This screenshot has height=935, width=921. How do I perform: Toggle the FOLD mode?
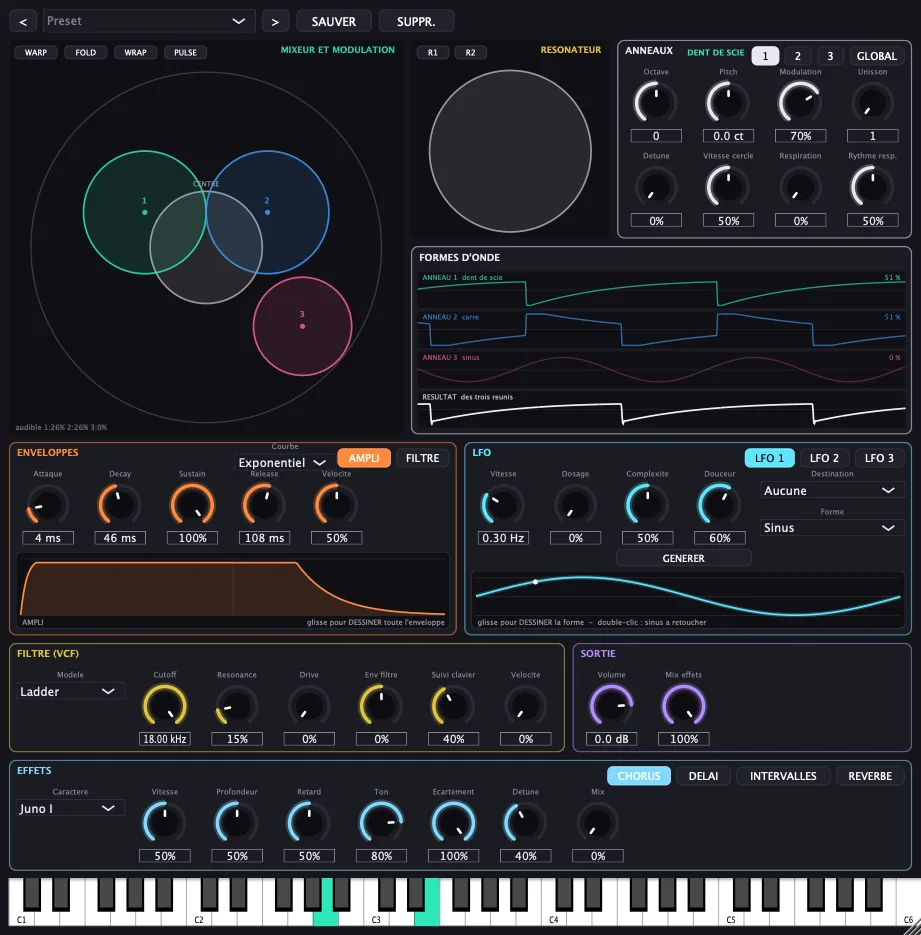pyautogui.click(x=85, y=52)
